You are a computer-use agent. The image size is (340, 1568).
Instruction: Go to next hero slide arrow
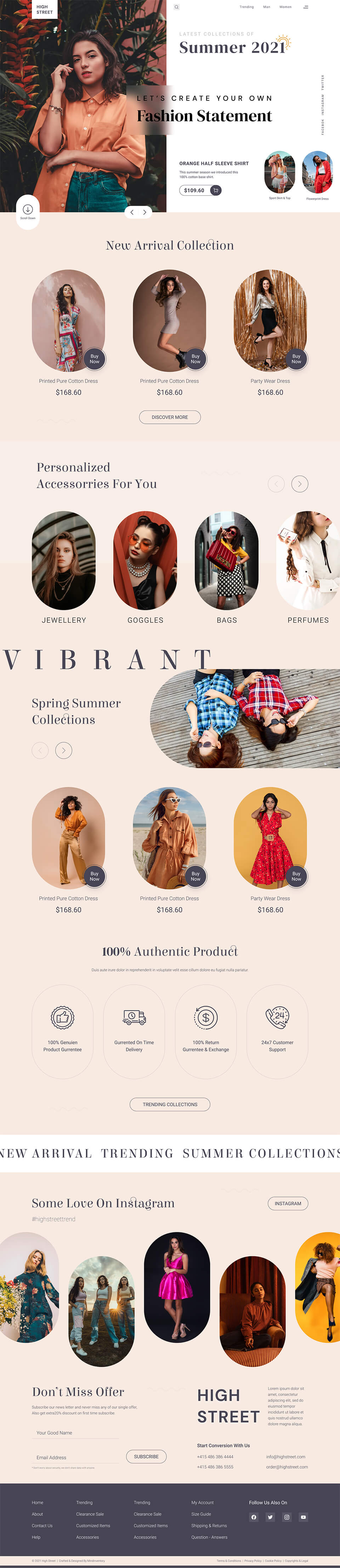click(x=144, y=212)
